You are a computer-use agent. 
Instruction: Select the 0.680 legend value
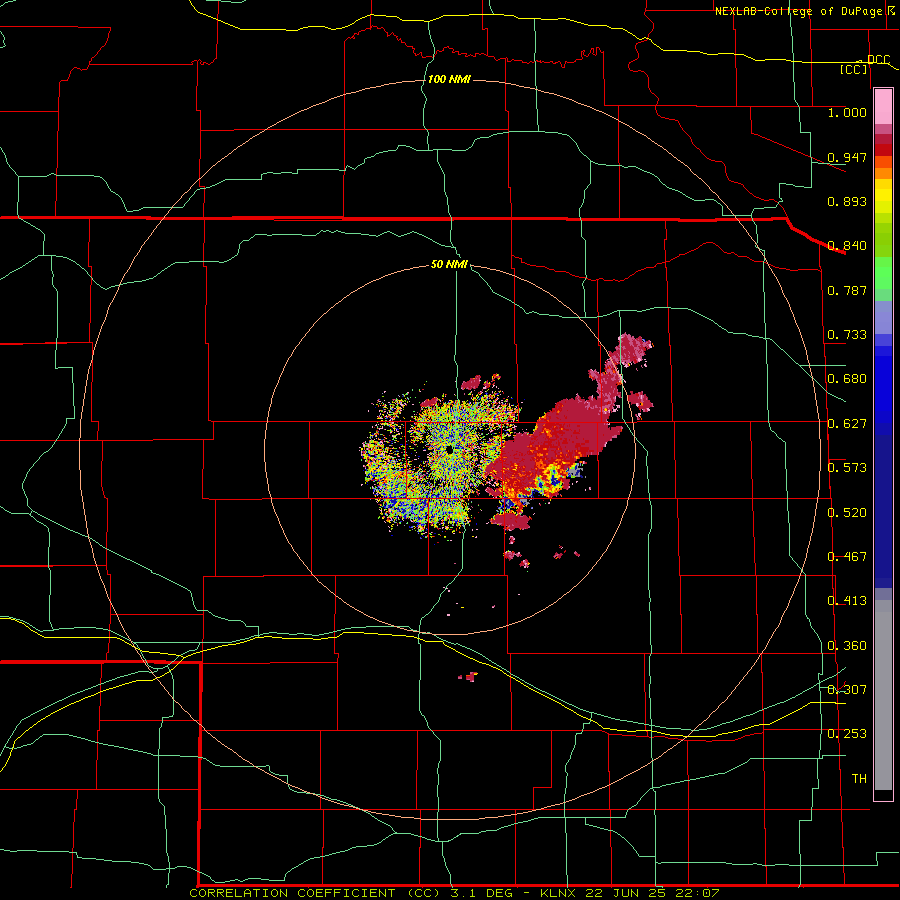[847, 379]
